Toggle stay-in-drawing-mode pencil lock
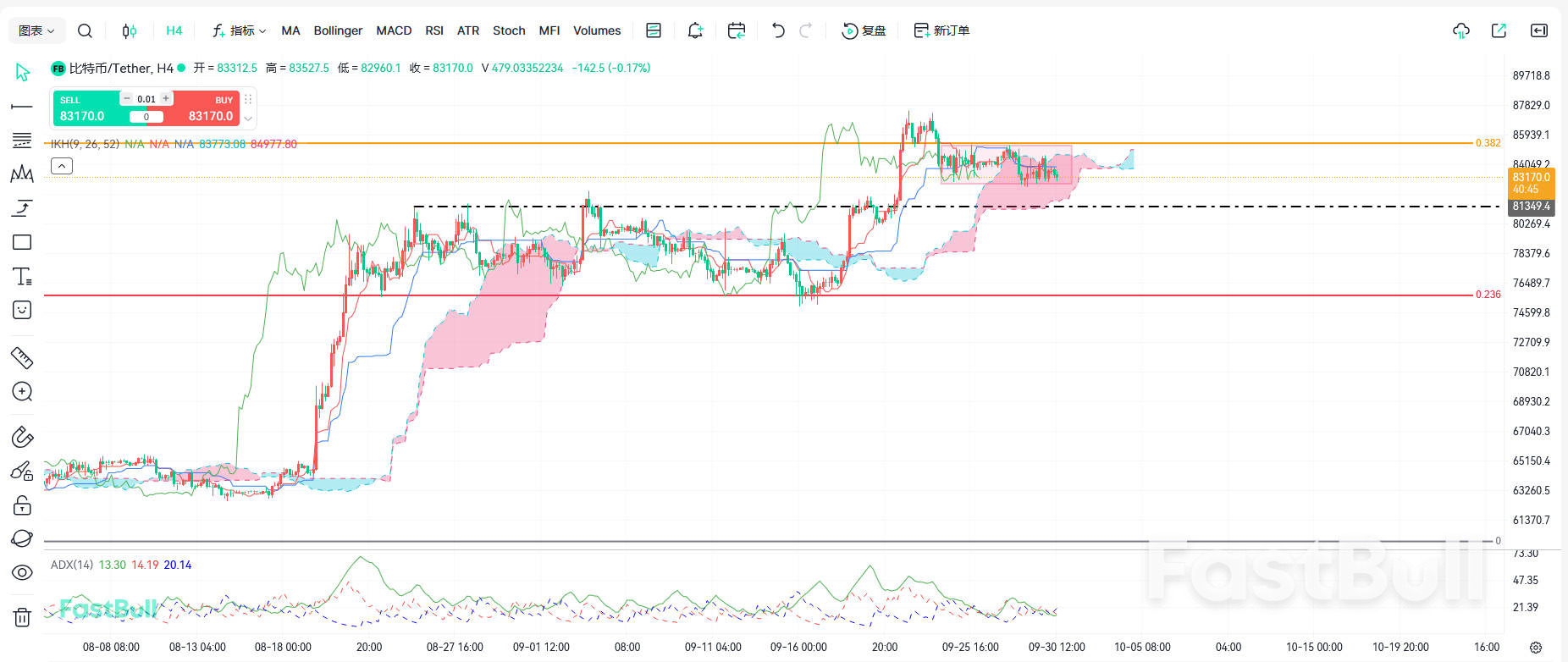 point(22,472)
